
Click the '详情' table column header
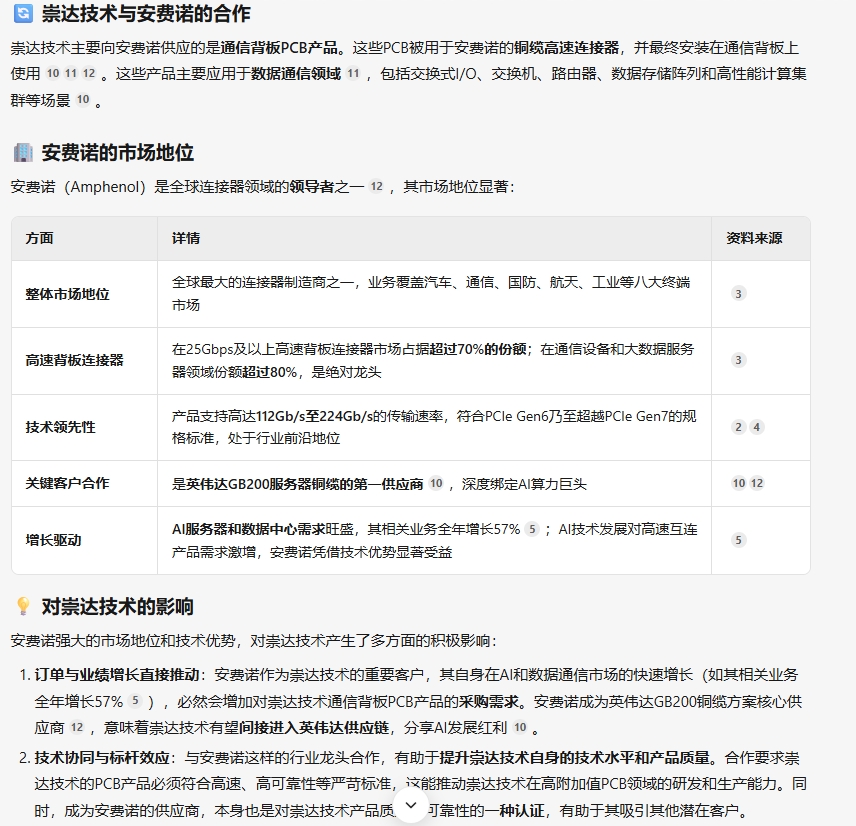(x=186, y=238)
